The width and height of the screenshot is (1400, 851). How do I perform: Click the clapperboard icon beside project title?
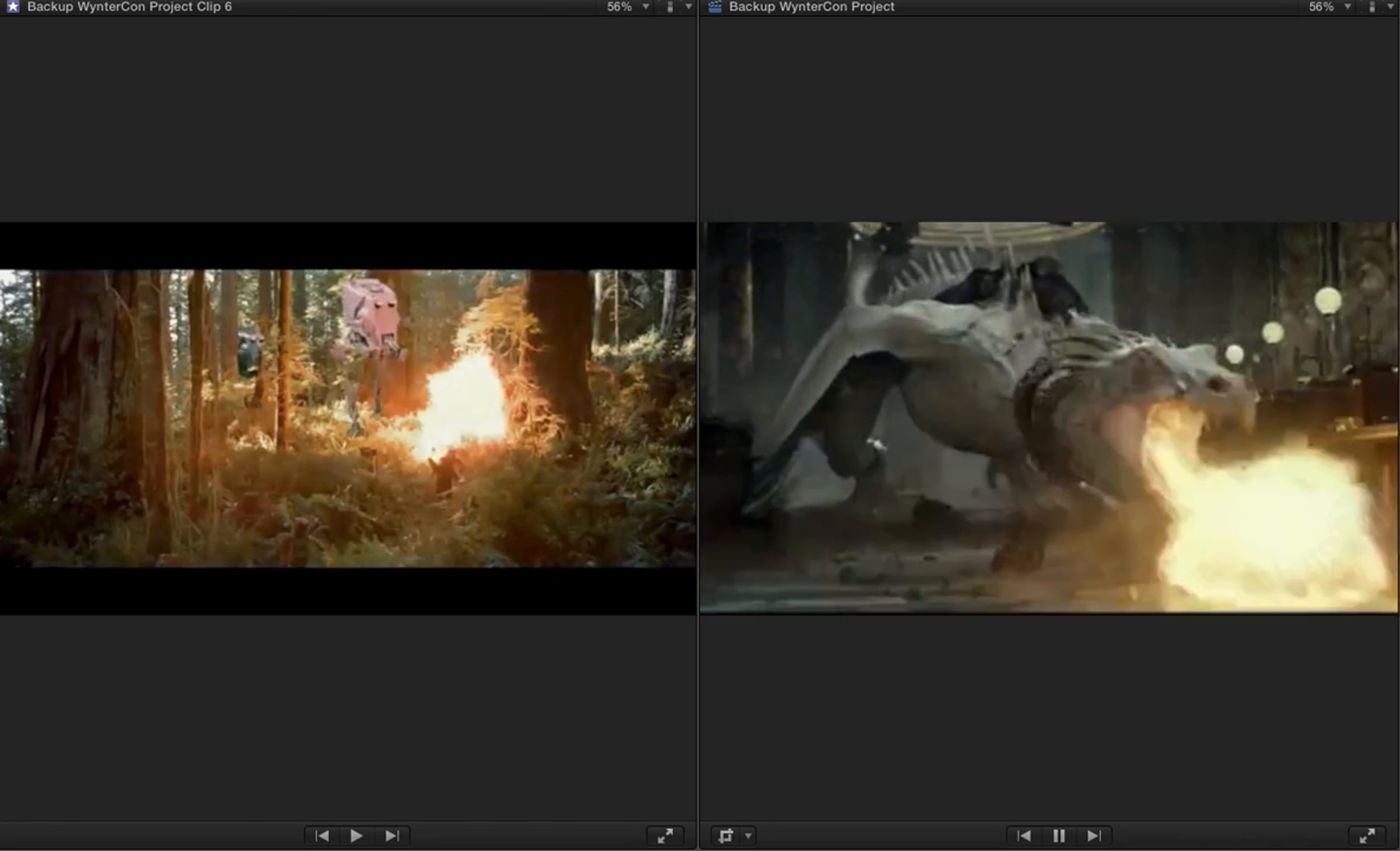click(715, 6)
